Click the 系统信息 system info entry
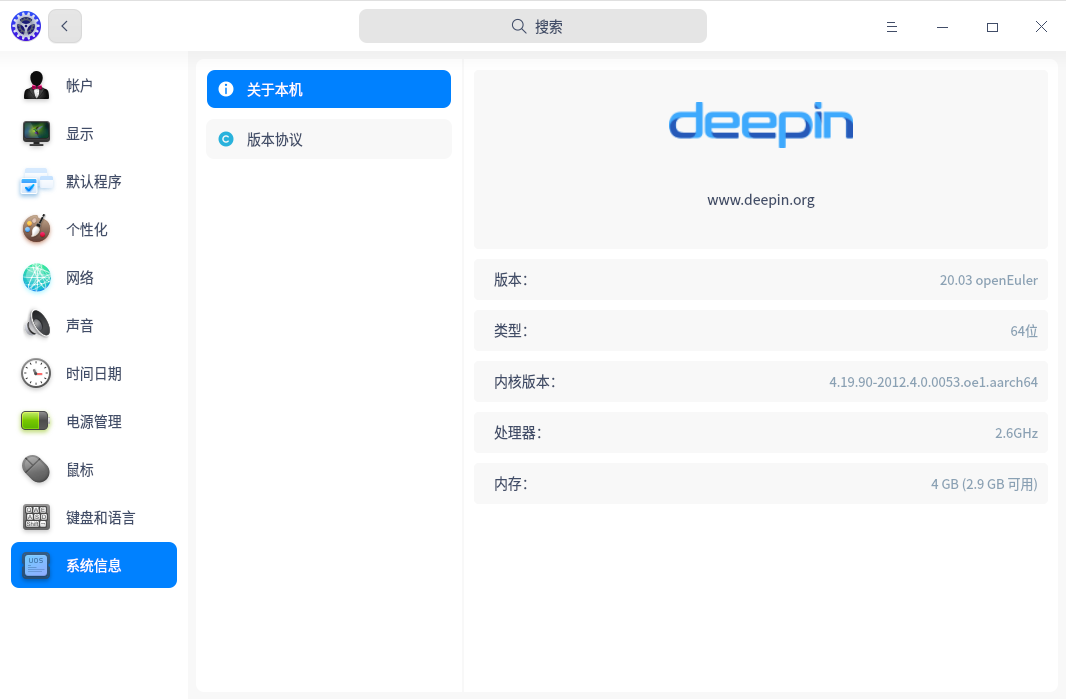1066x699 pixels. (x=94, y=566)
